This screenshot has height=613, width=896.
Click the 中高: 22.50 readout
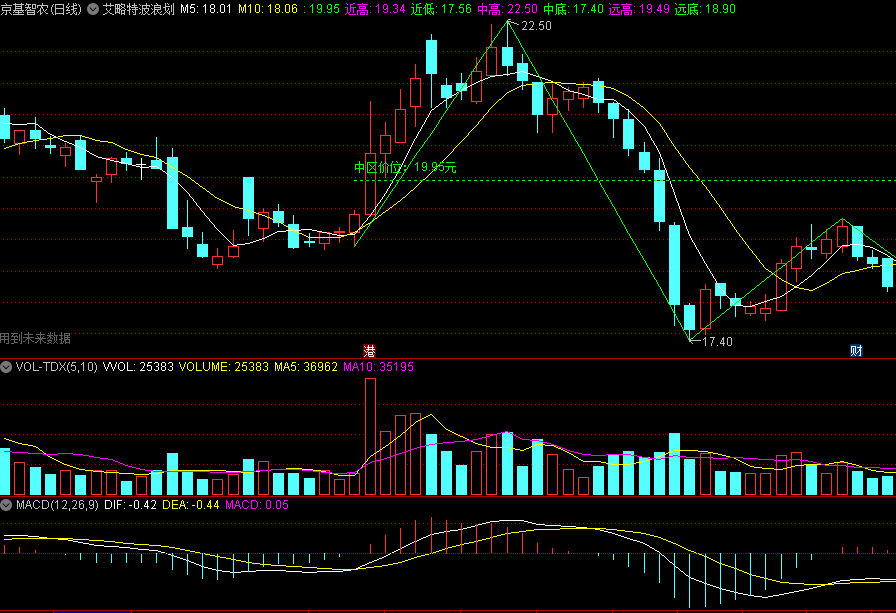click(507, 9)
